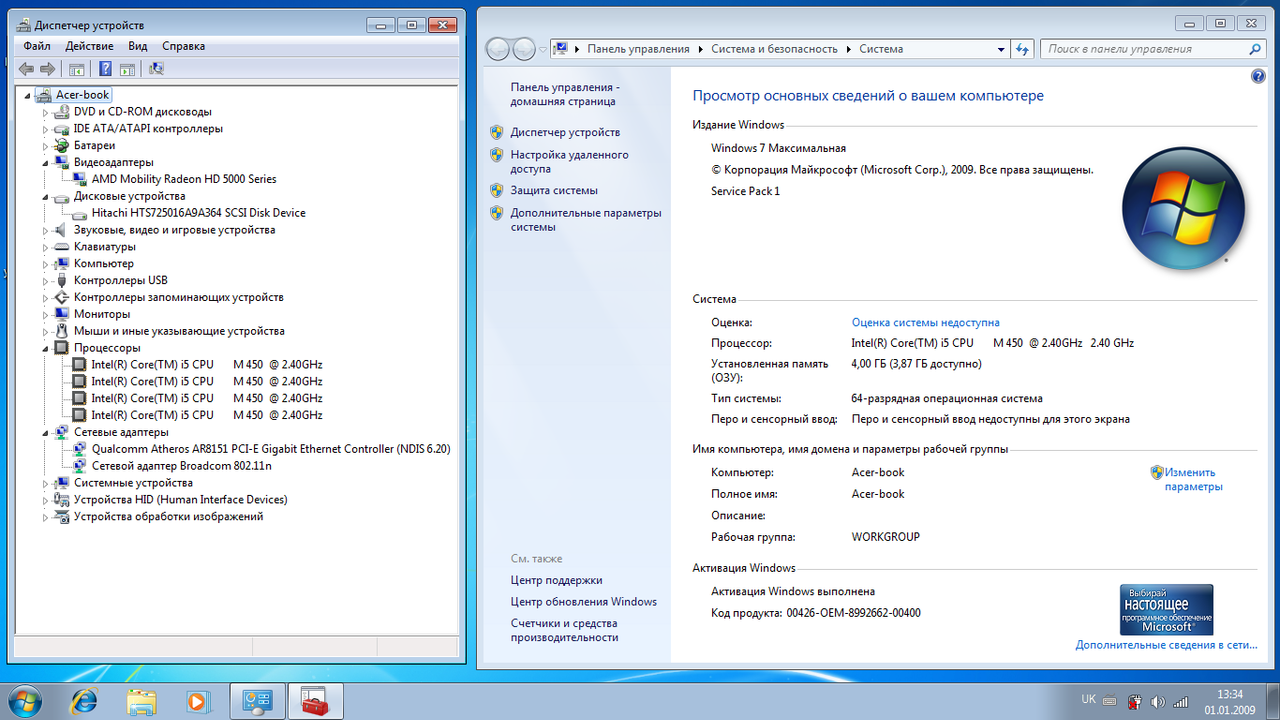1280x720 pixels.
Task: Open Windows Explorer folder in taskbar
Action: [142, 701]
